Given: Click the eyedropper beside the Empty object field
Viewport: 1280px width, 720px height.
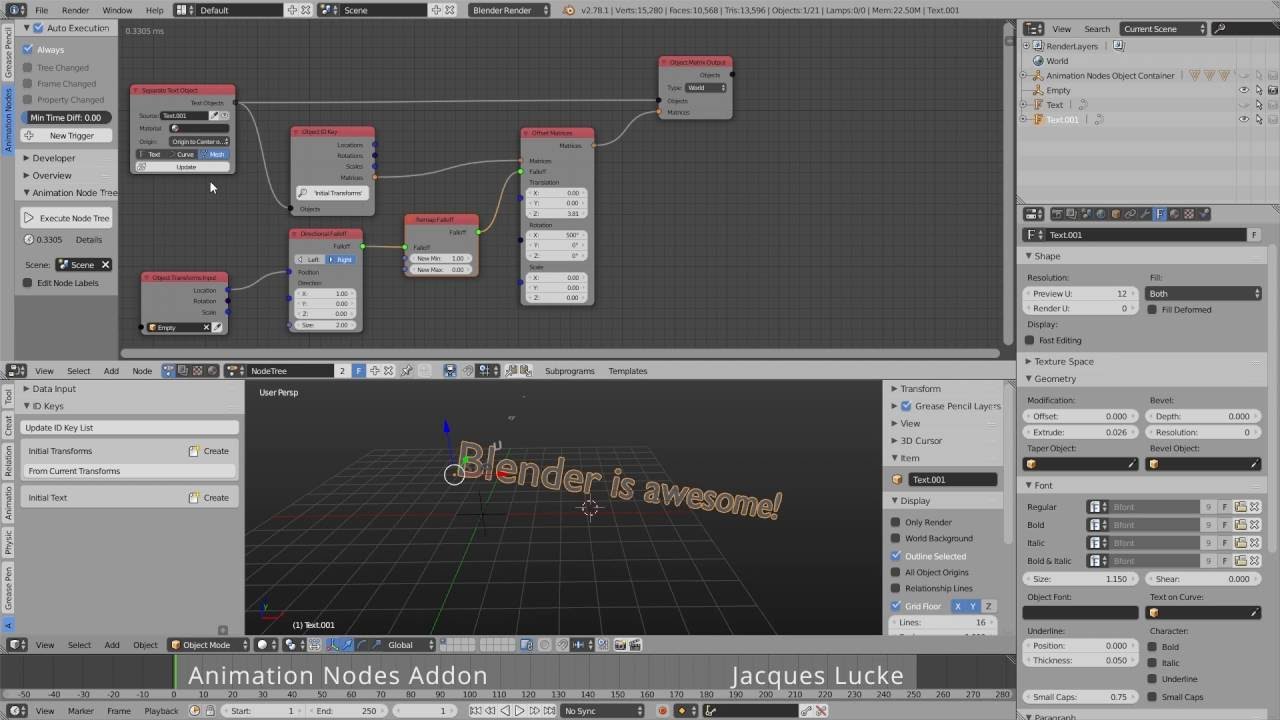Looking at the screenshot, I should (x=217, y=327).
